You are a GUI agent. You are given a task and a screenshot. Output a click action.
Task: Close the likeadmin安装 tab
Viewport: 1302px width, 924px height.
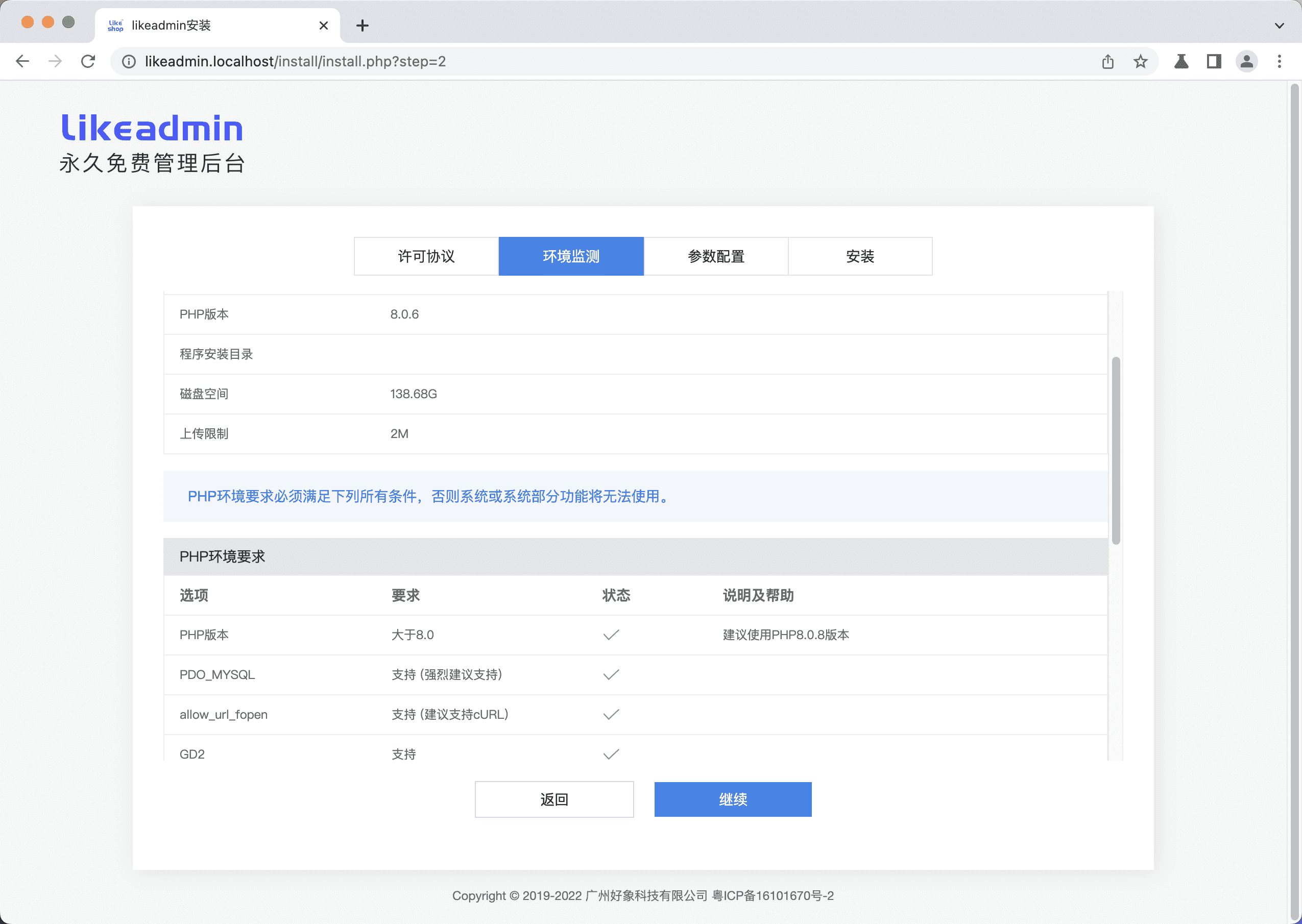(x=323, y=26)
